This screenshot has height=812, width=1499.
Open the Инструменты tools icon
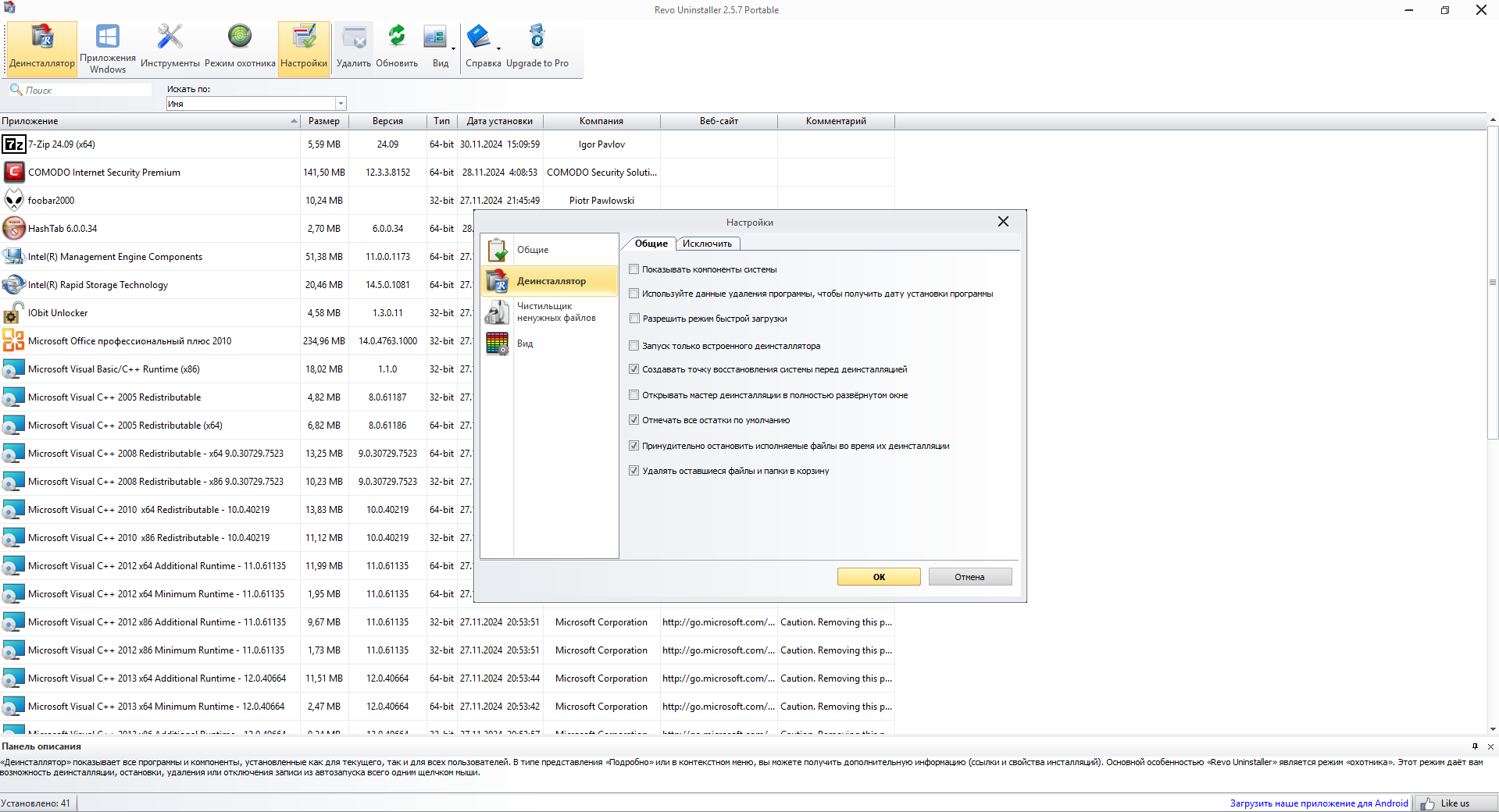[x=170, y=48]
